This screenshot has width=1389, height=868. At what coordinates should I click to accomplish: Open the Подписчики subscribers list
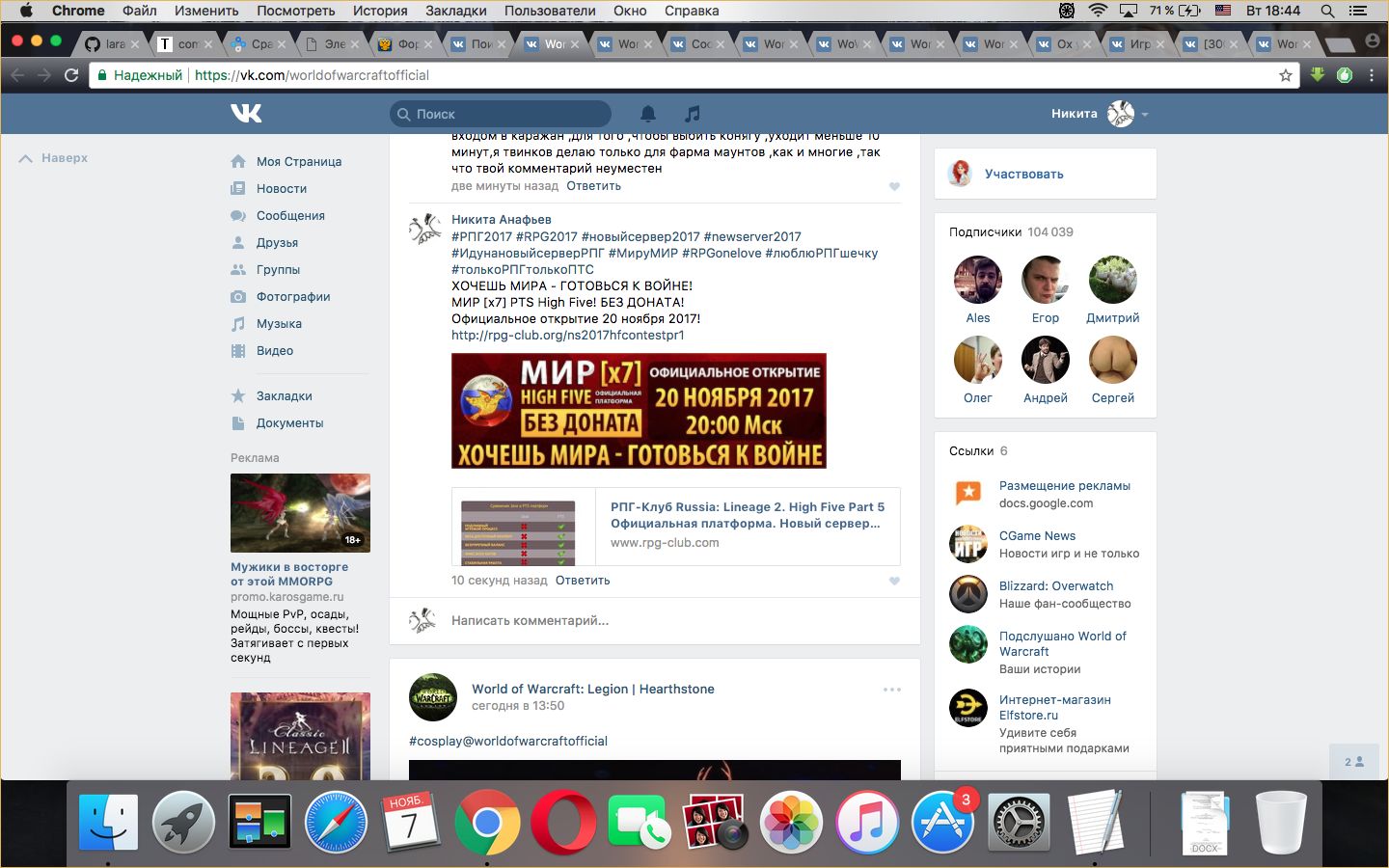1011,232
